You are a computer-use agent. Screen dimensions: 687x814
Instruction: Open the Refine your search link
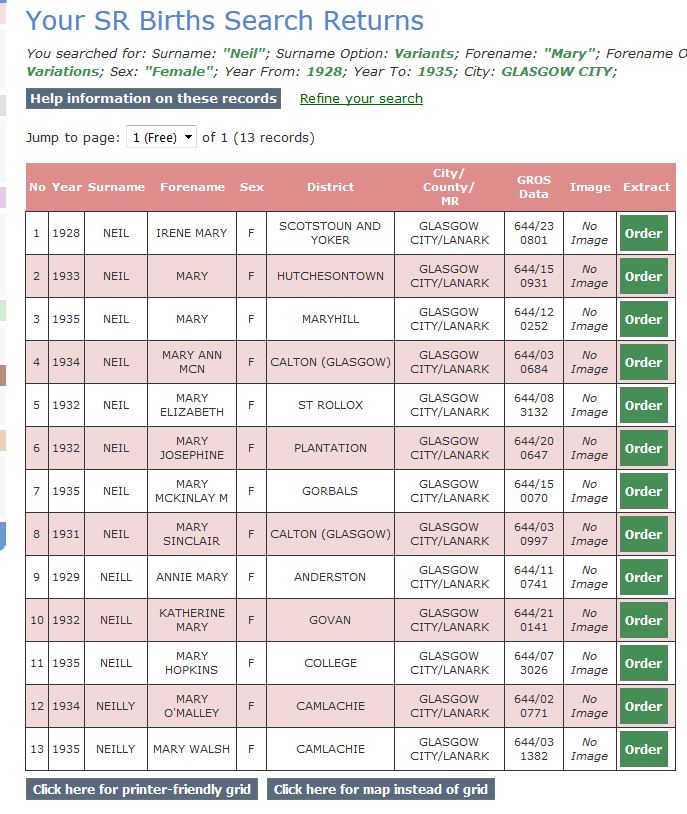[x=361, y=99]
